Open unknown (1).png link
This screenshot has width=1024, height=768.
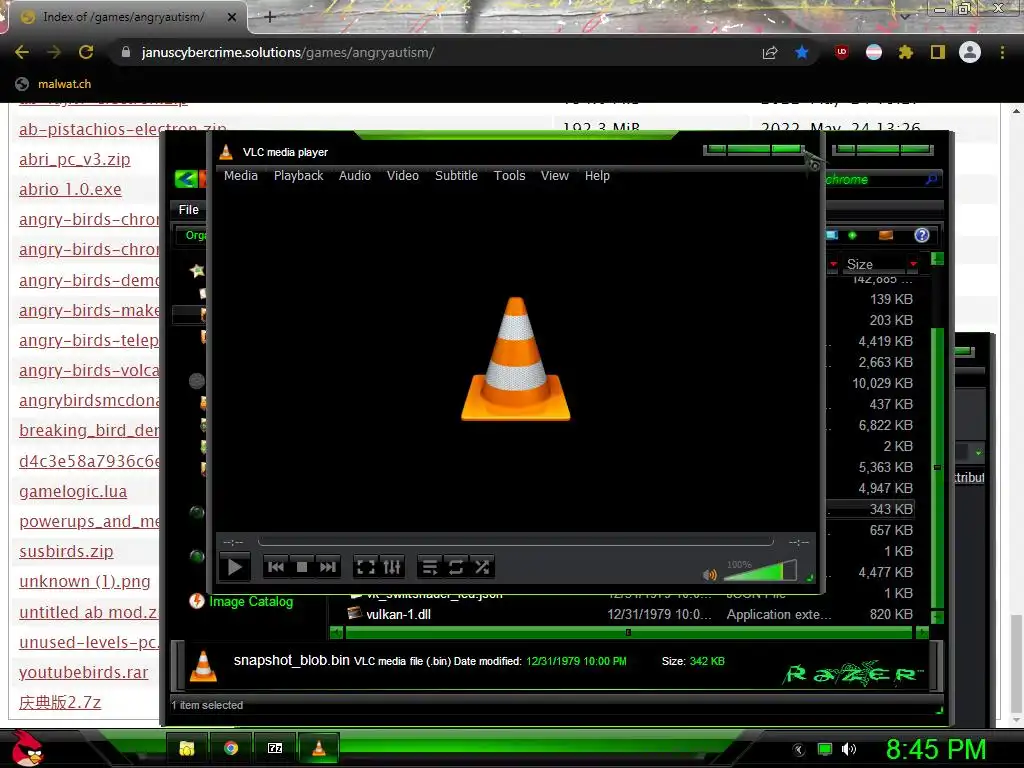[x=85, y=581]
